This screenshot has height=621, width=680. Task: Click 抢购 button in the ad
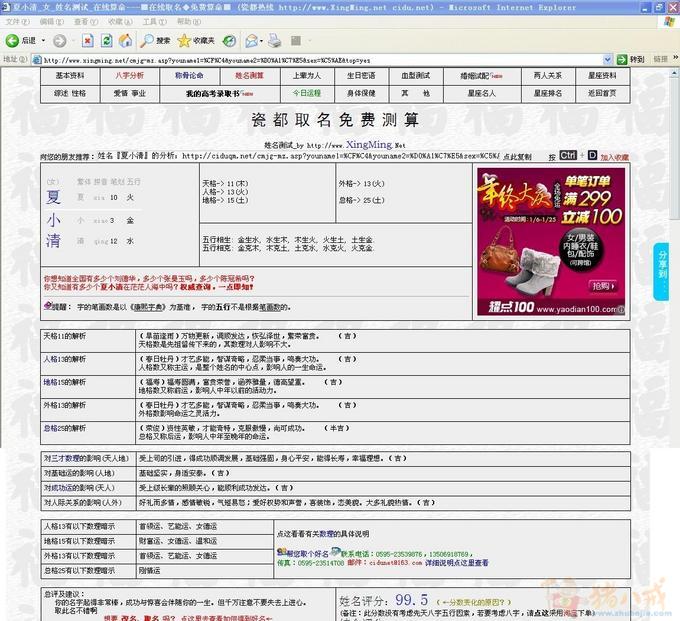pos(603,286)
